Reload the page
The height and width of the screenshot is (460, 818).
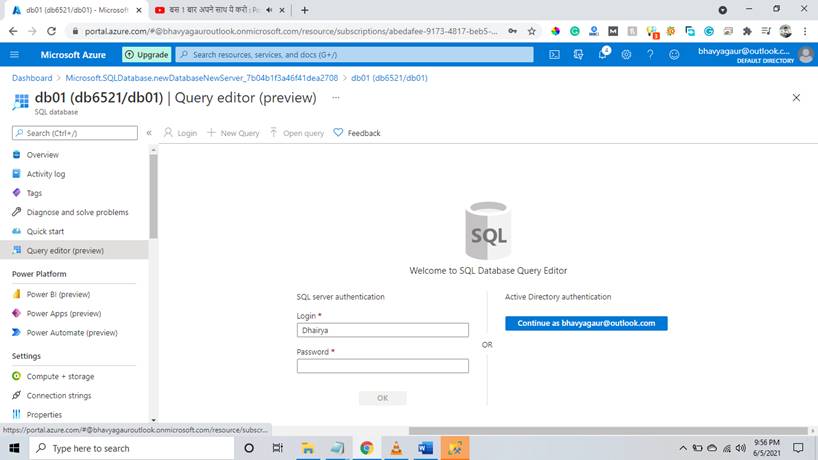pos(51,31)
